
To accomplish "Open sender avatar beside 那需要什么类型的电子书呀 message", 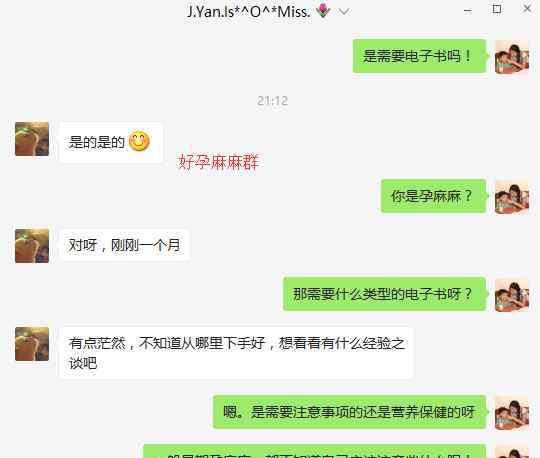I will click(512, 295).
